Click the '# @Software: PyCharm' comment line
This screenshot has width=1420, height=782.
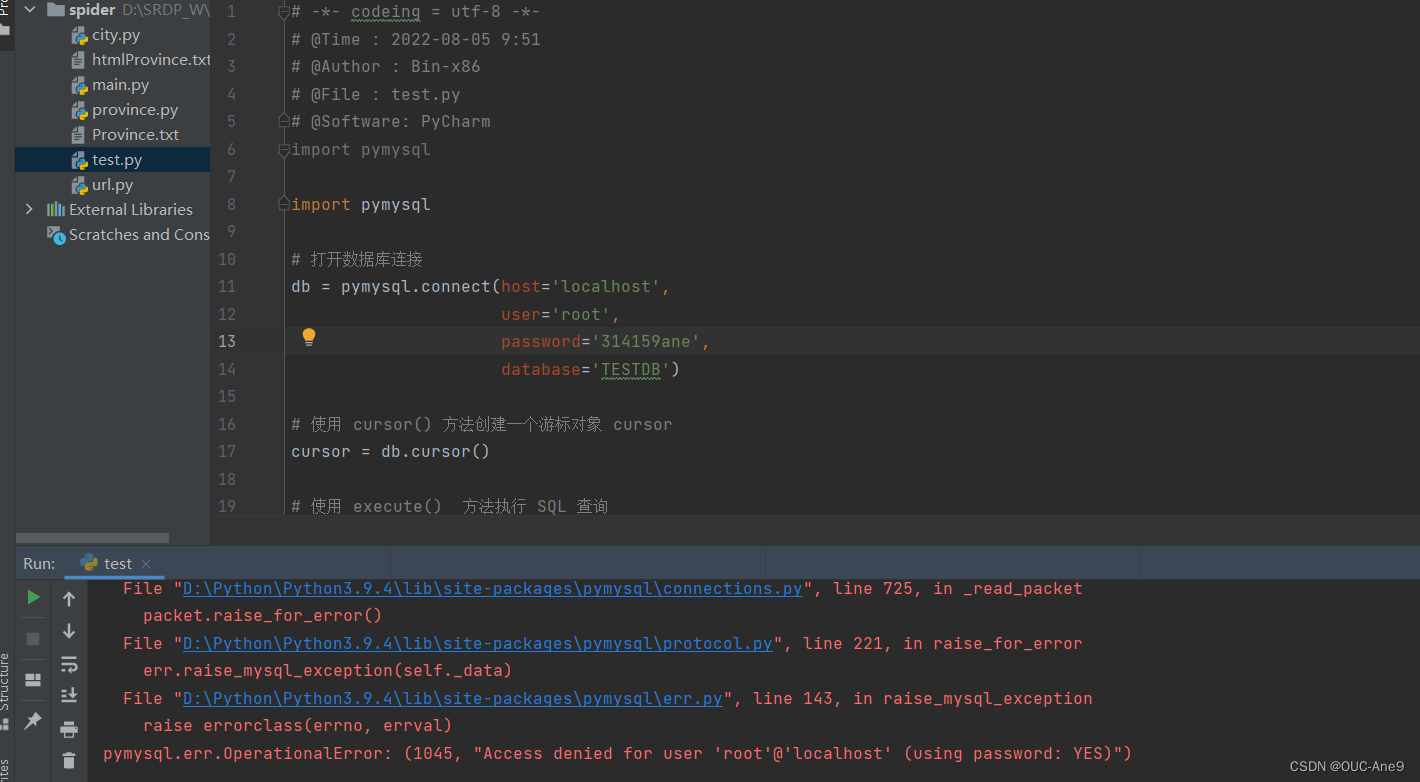tap(391, 121)
